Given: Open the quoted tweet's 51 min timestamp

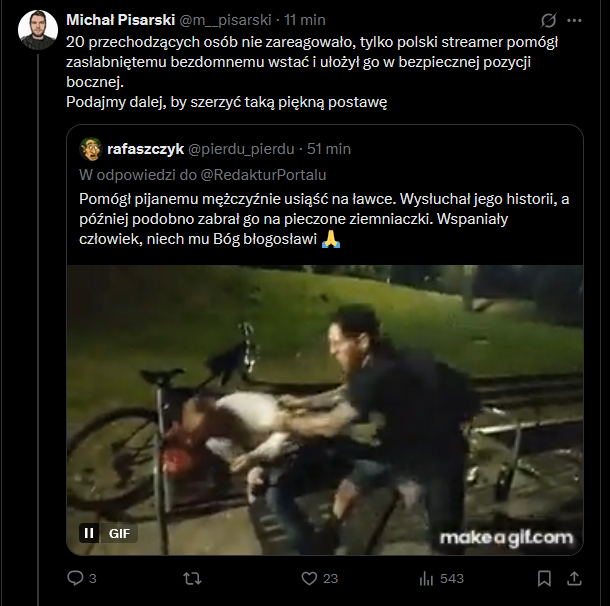Looking at the screenshot, I should [329, 148].
